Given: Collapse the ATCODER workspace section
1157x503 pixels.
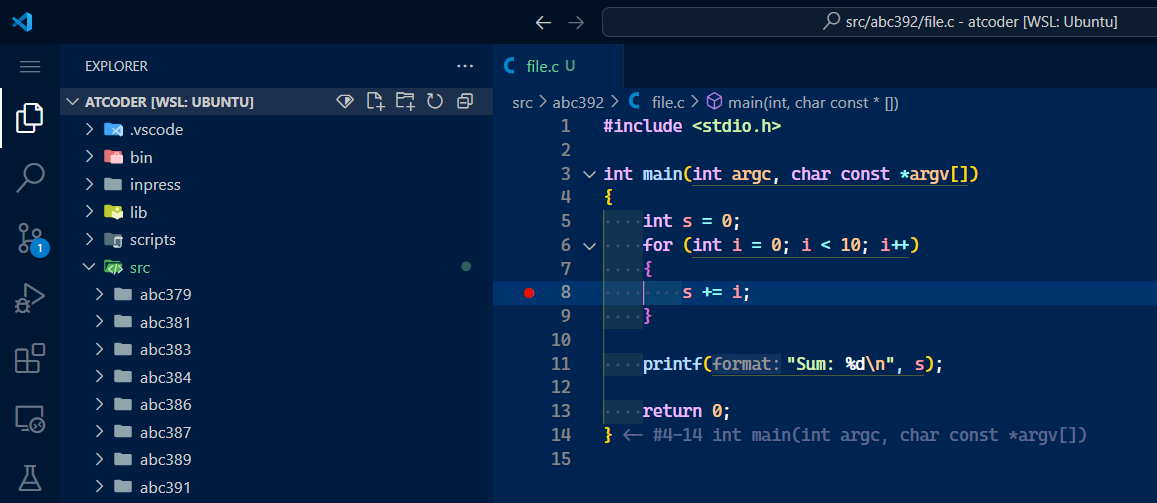Looking at the screenshot, I should (72, 102).
